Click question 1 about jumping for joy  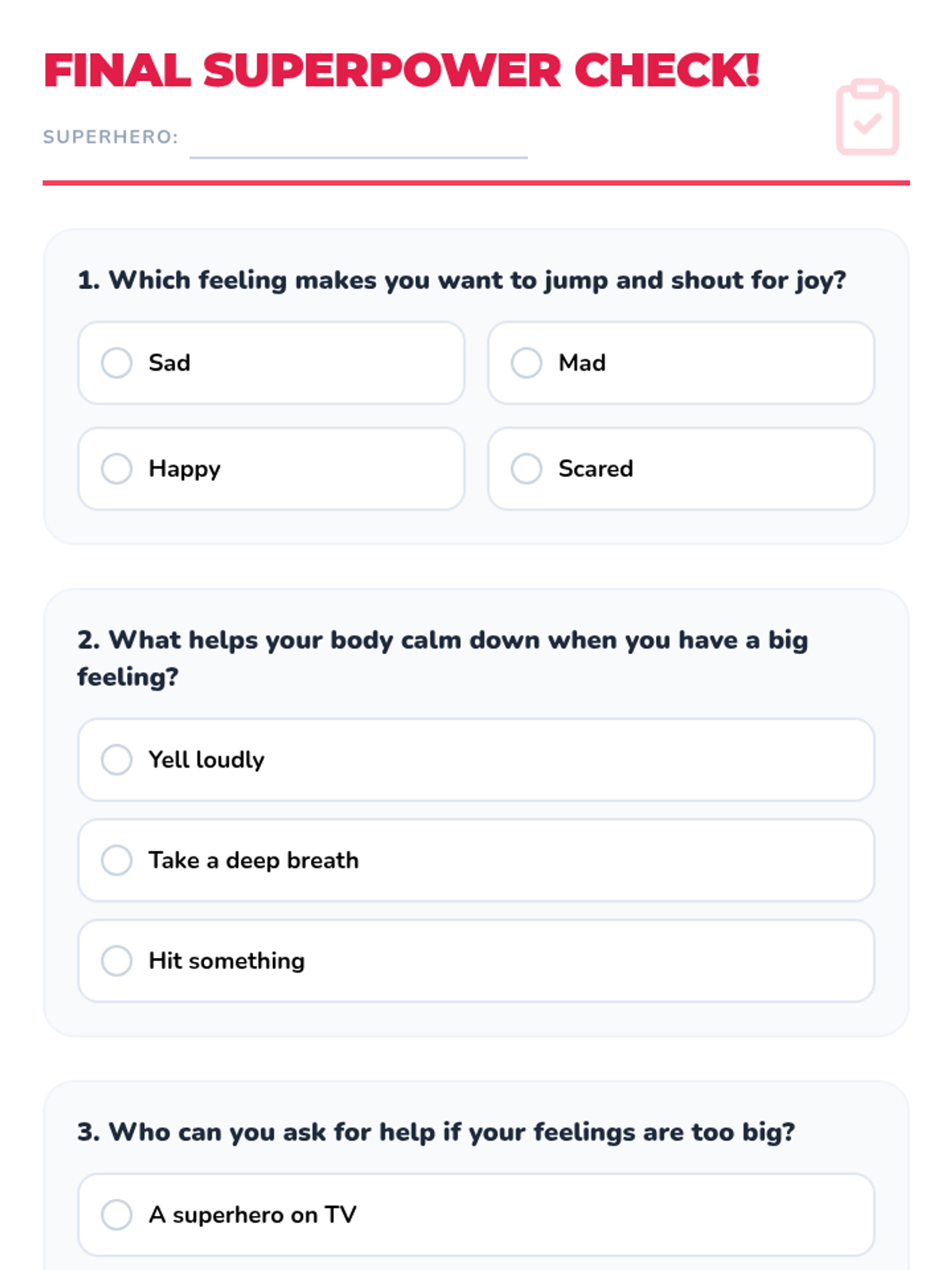pyautogui.click(x=462, y=280)
